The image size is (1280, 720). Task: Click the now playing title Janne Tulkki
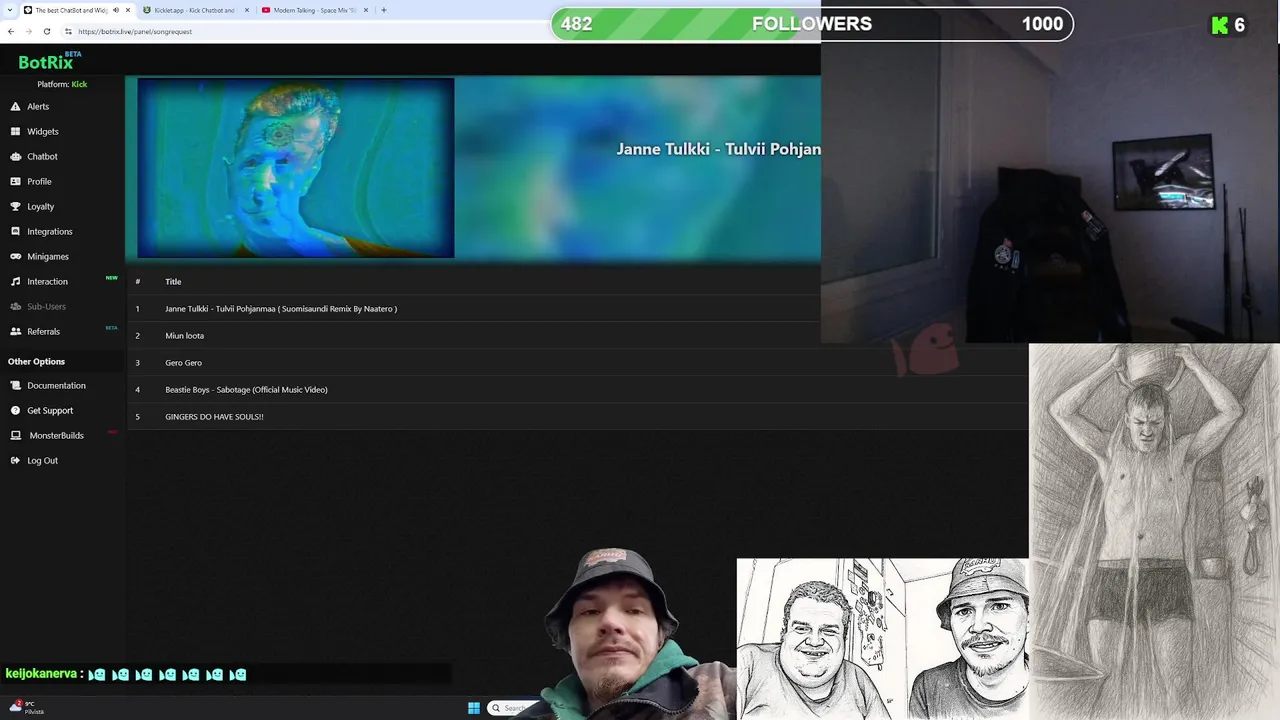718,148
